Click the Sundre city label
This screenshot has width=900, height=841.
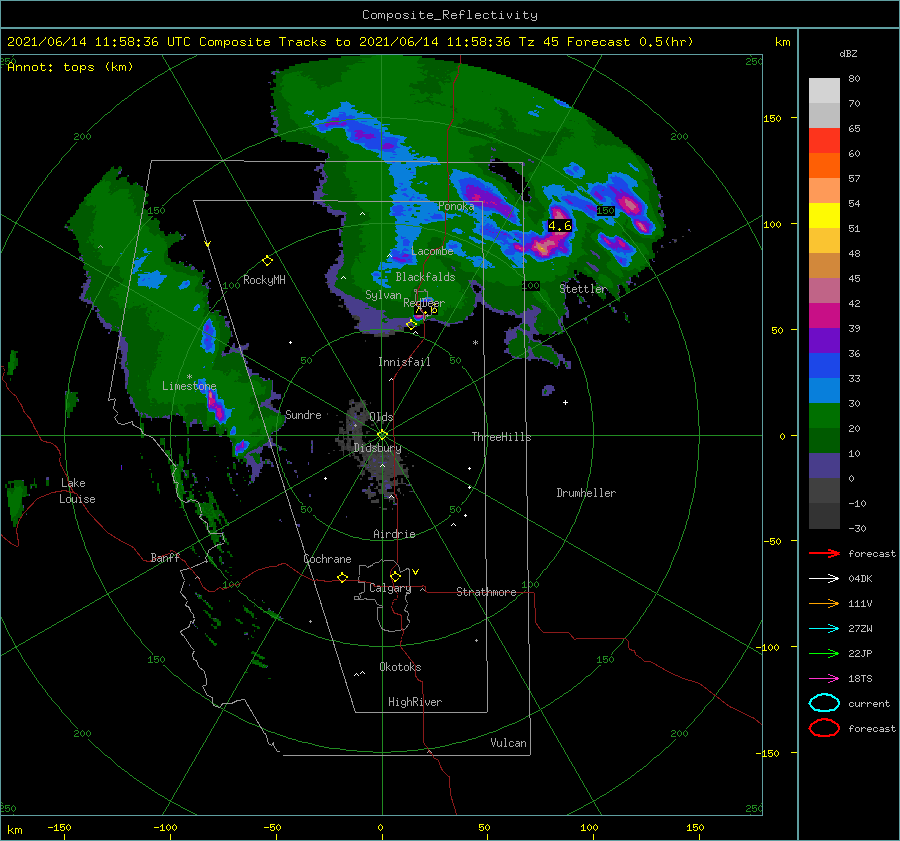(303, 414)
